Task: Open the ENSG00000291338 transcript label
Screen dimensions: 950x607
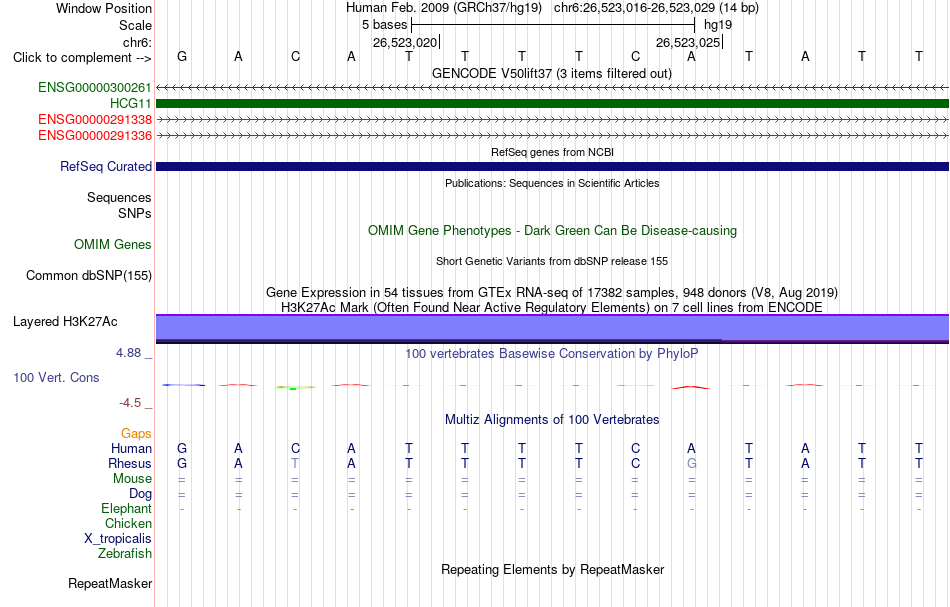Action: click(95, 119)
